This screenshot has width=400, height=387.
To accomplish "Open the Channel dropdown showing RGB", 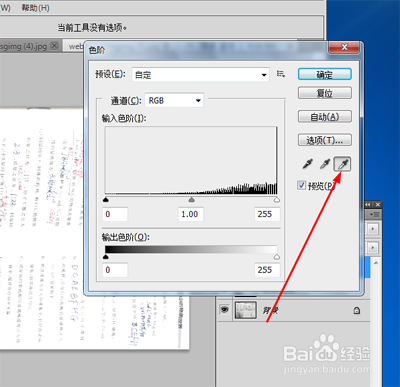I will point(174,100).
